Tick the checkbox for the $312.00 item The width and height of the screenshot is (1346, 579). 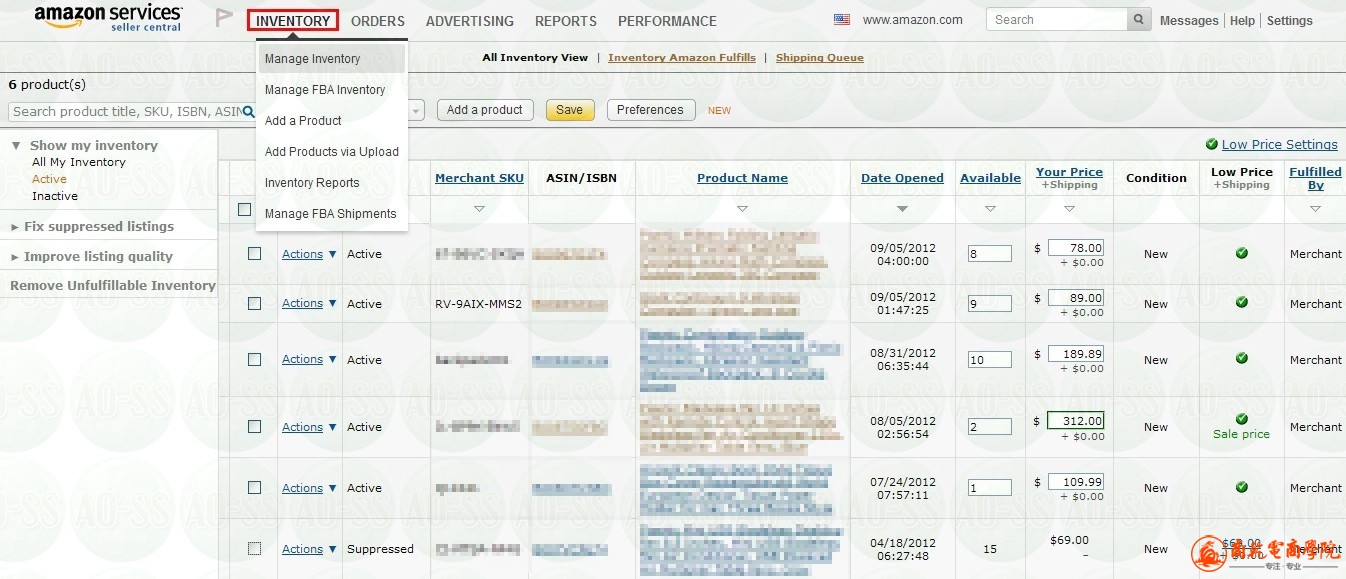[x=254, y=427]
